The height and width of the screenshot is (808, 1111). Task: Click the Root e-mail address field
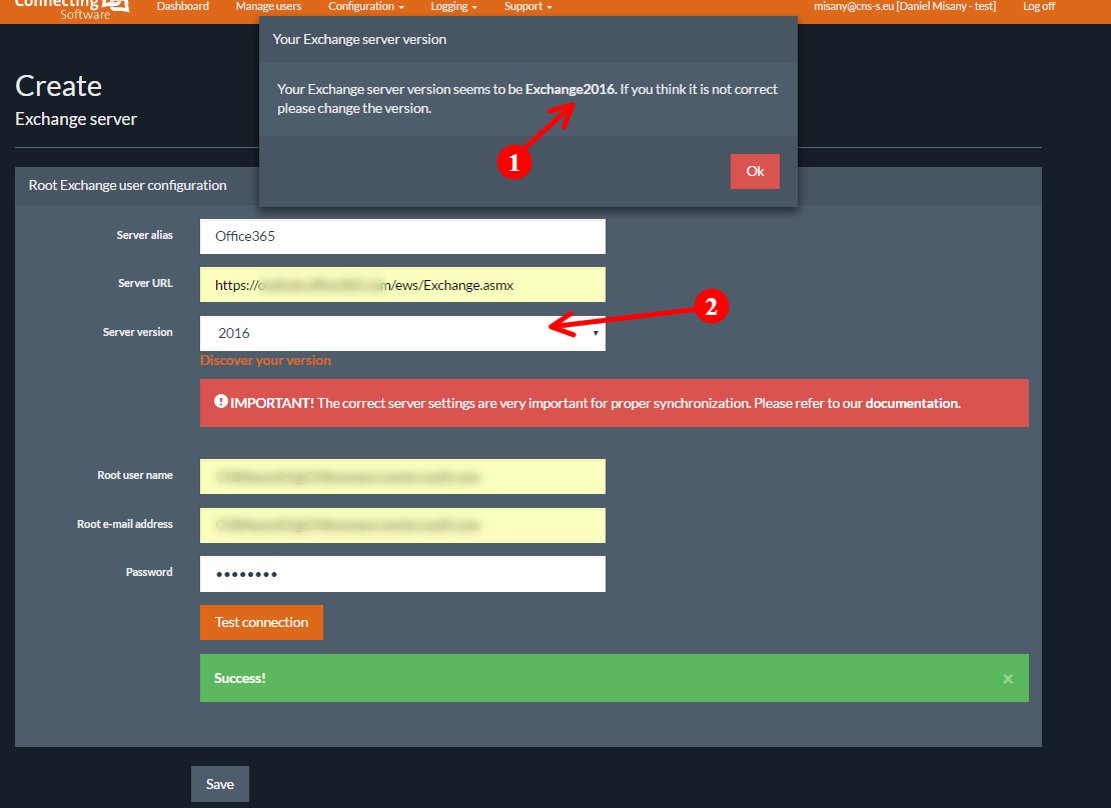coord(402,525)
